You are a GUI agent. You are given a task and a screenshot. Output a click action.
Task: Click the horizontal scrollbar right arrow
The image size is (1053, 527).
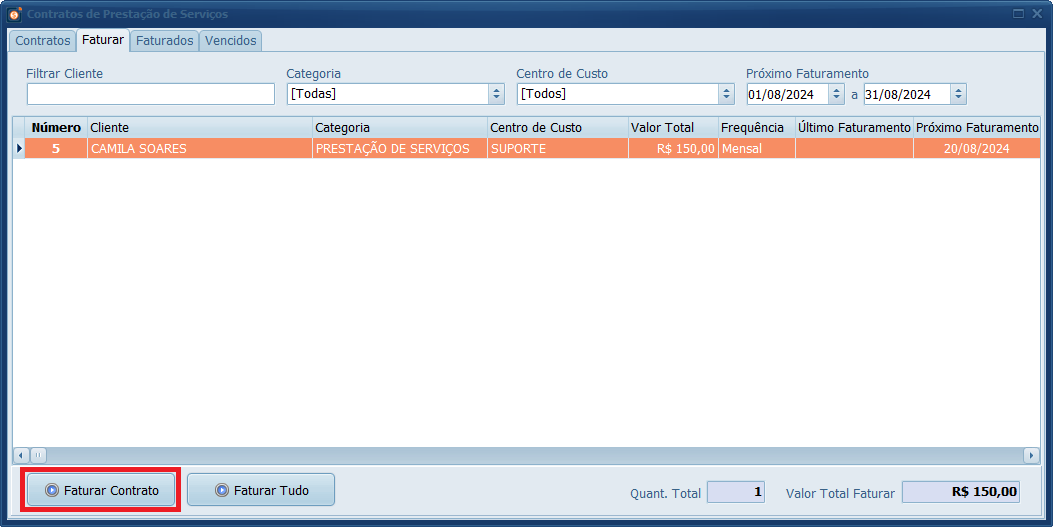(x=1032, y=455)
